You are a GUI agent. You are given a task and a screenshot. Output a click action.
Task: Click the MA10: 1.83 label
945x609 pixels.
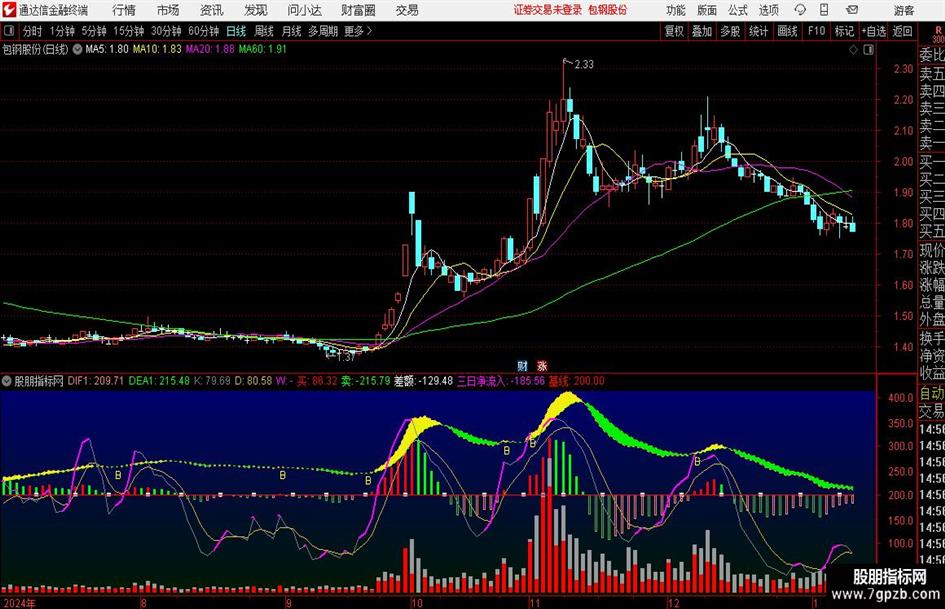[157, 49]
